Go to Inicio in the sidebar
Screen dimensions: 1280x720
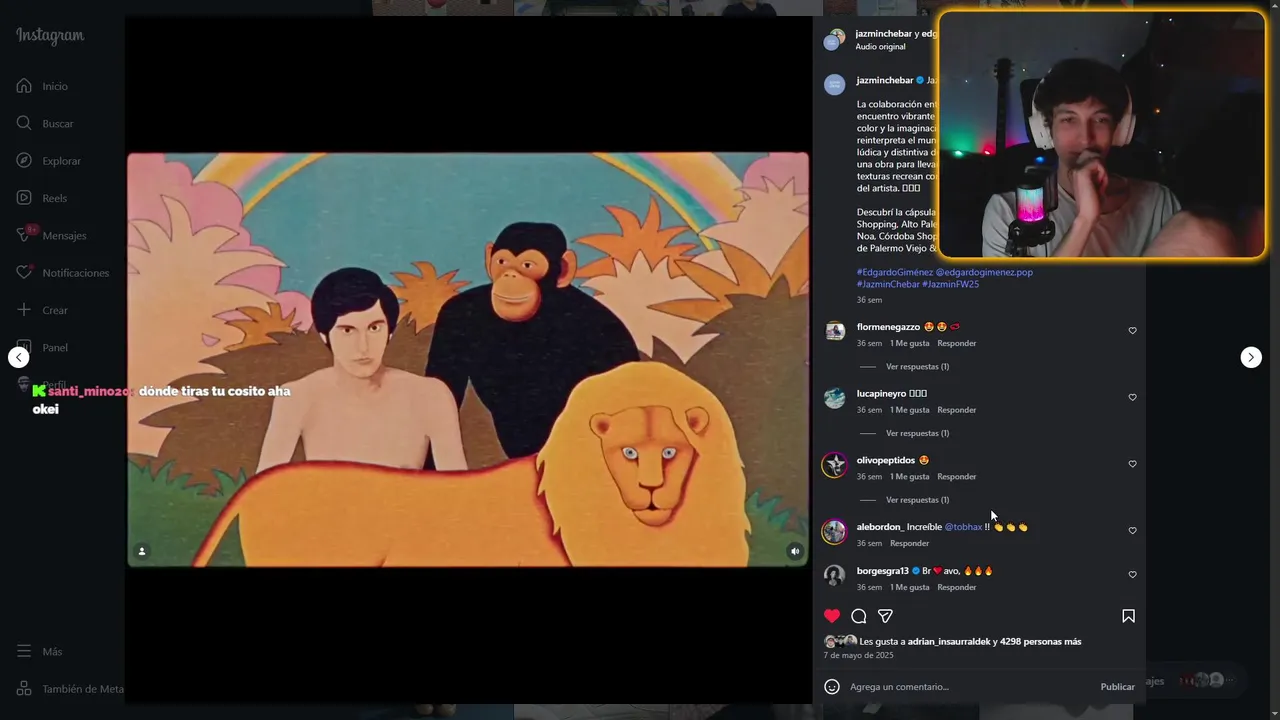(x=42, y=86)
